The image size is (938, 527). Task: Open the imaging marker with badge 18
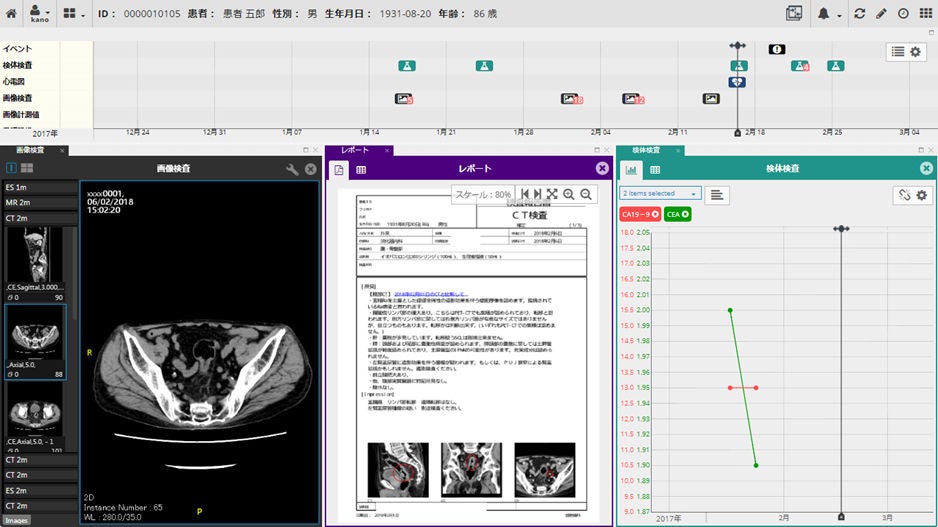pos(571,99)
